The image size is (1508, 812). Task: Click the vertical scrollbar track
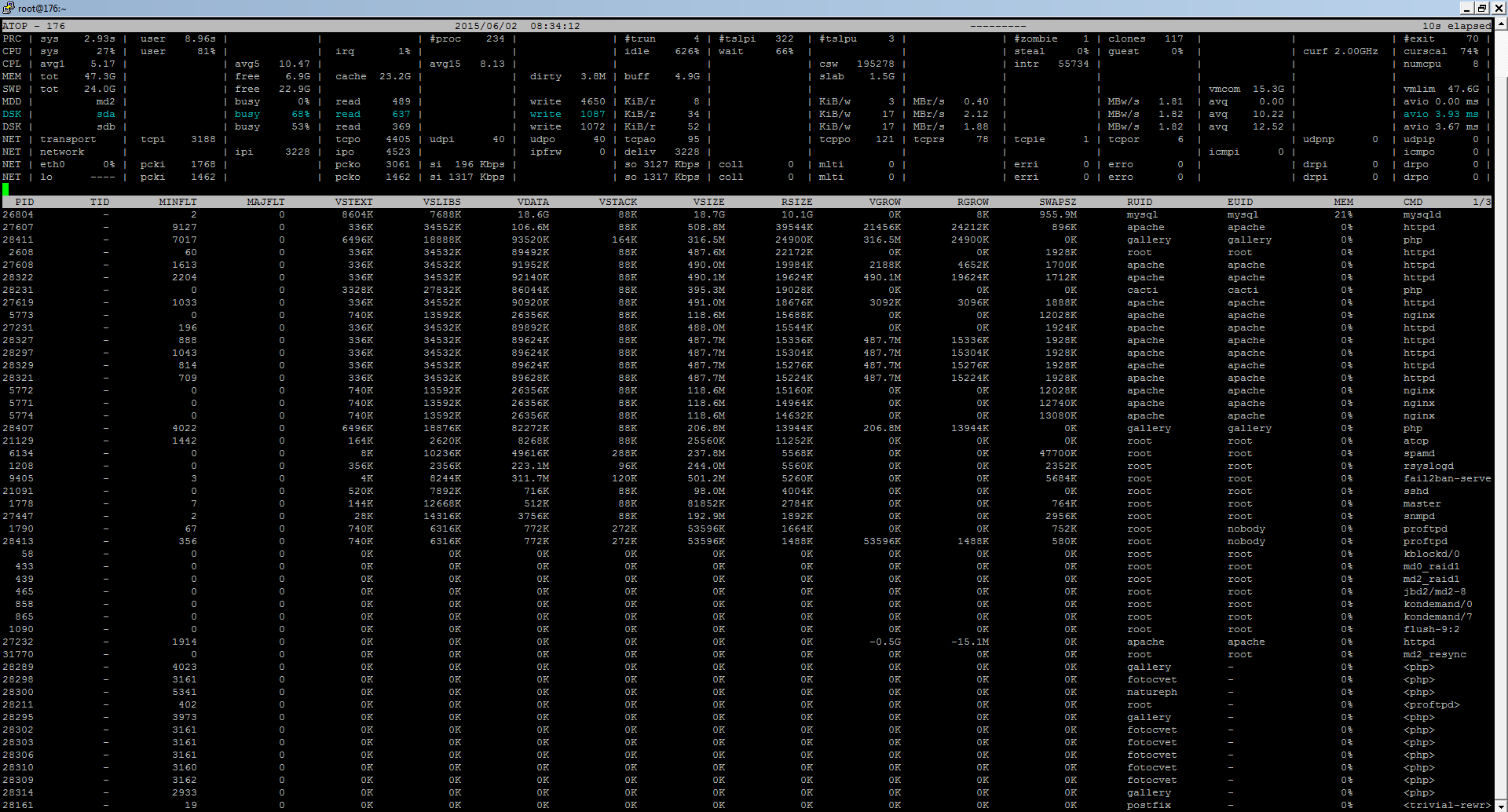pyautogui.click(x=1501, y=415)
